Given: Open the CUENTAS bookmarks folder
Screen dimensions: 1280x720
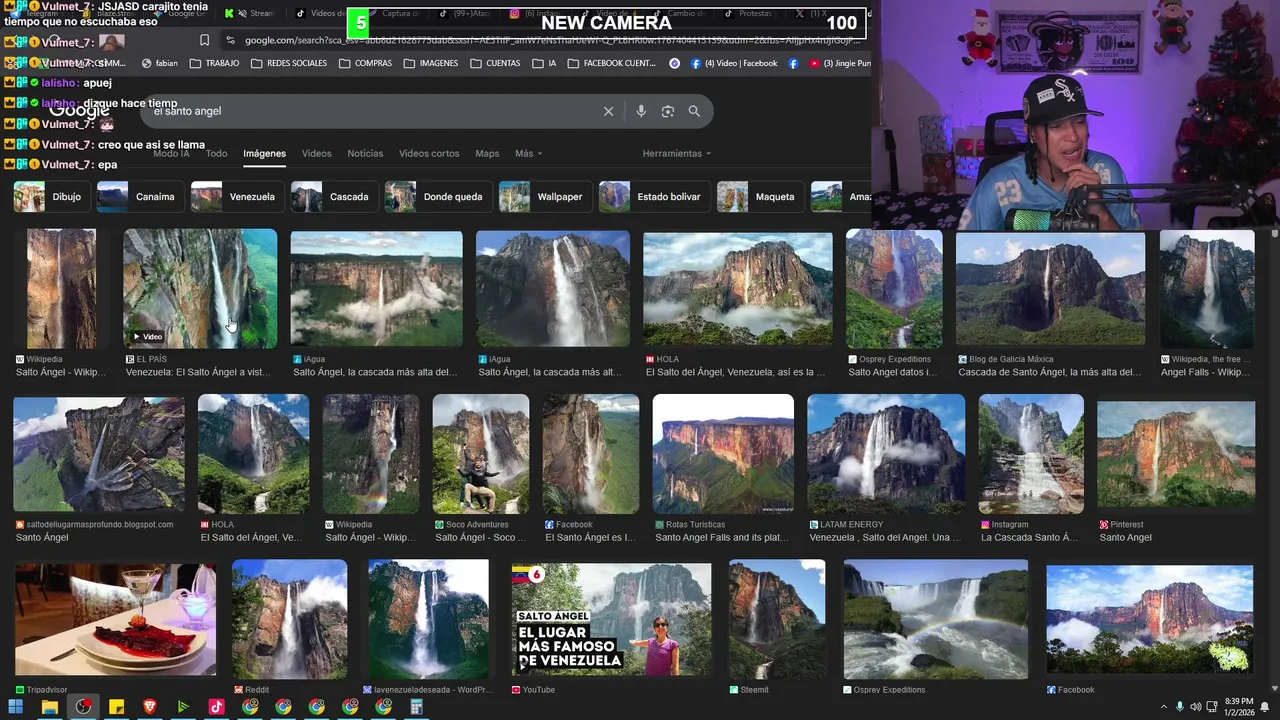Looking at the screenshot, I should pos(495,63).
